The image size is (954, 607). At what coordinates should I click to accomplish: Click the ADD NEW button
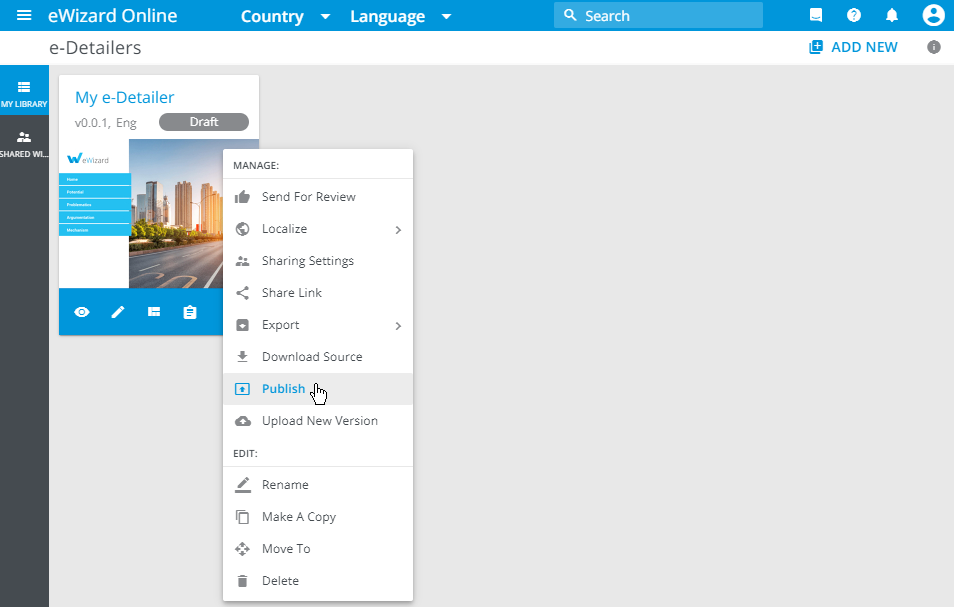coord(853,47)
